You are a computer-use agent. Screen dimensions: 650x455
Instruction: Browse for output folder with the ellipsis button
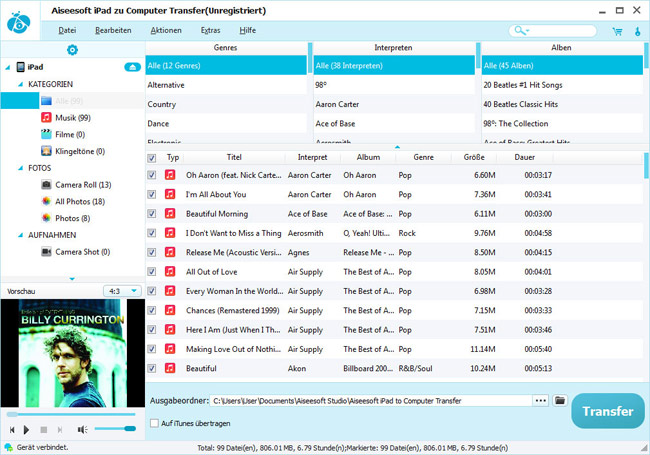pyautogui.click(x=541, y=400)
